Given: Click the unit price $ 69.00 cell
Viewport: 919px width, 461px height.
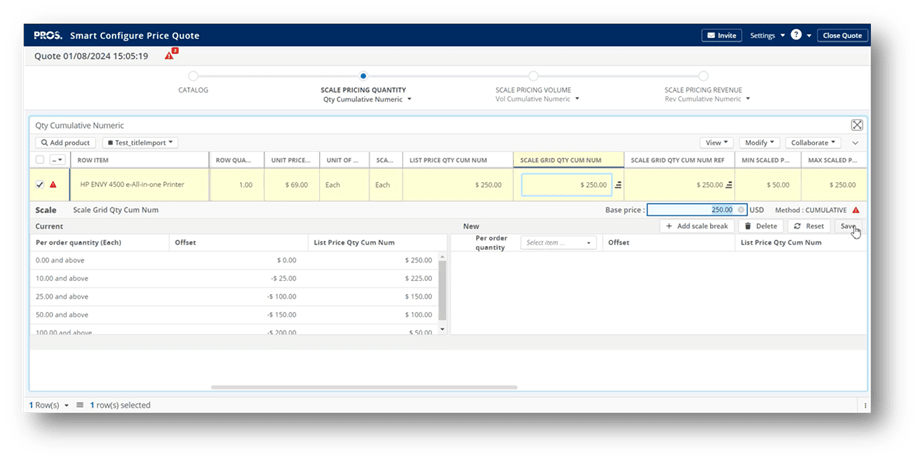Looking at the screenshot, I should click(x=292, y=185).
